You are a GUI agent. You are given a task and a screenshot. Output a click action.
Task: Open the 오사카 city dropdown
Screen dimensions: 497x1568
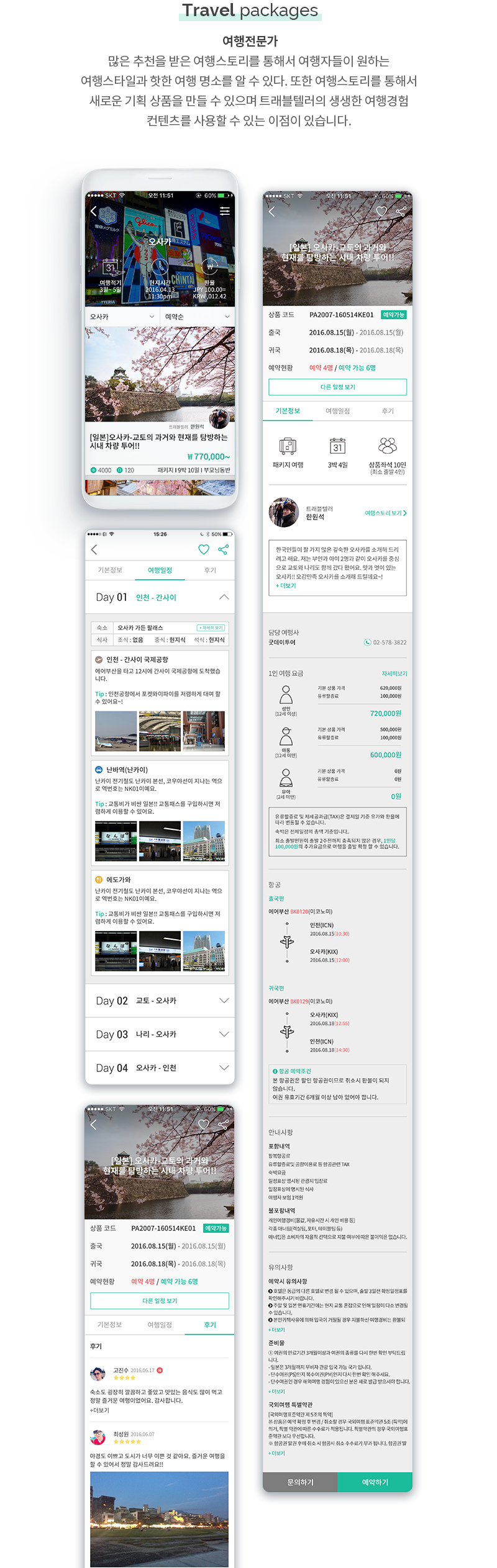(x=122, y=317)
